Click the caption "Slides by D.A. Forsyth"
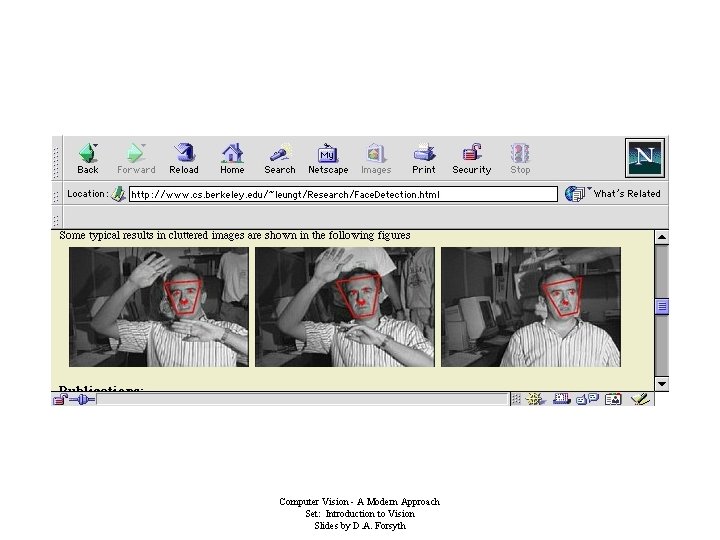The height and width of the screenshot is (540, 720). coord(360,526)
